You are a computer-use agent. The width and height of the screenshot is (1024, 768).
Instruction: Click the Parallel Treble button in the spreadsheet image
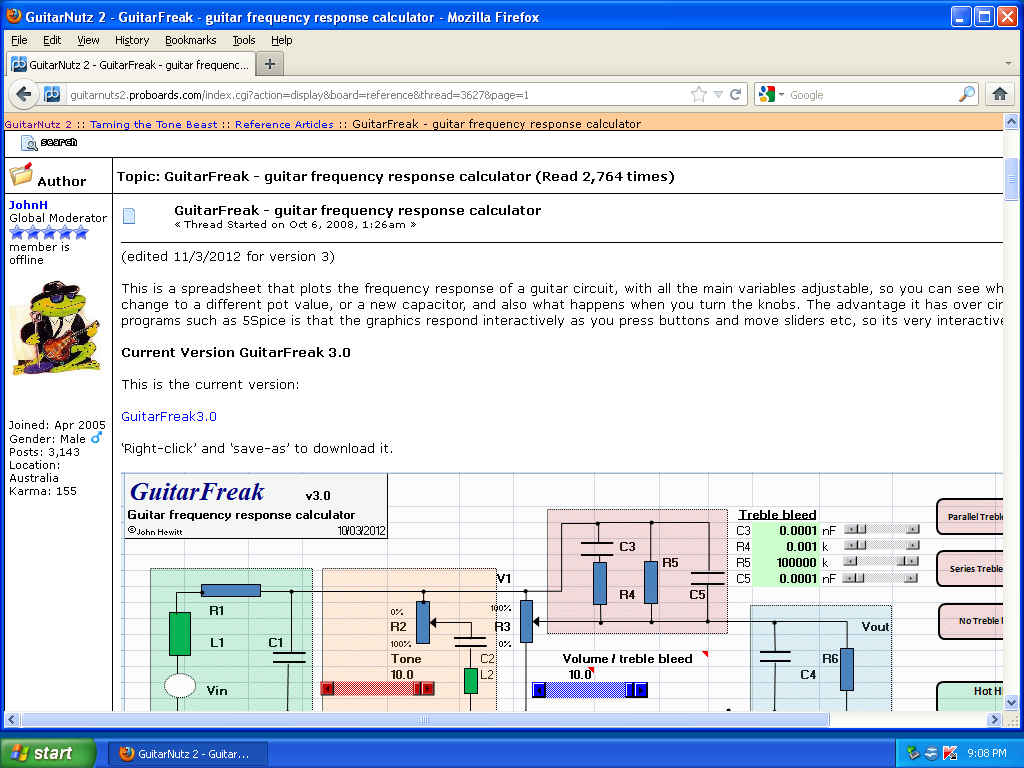coord(970,517)
